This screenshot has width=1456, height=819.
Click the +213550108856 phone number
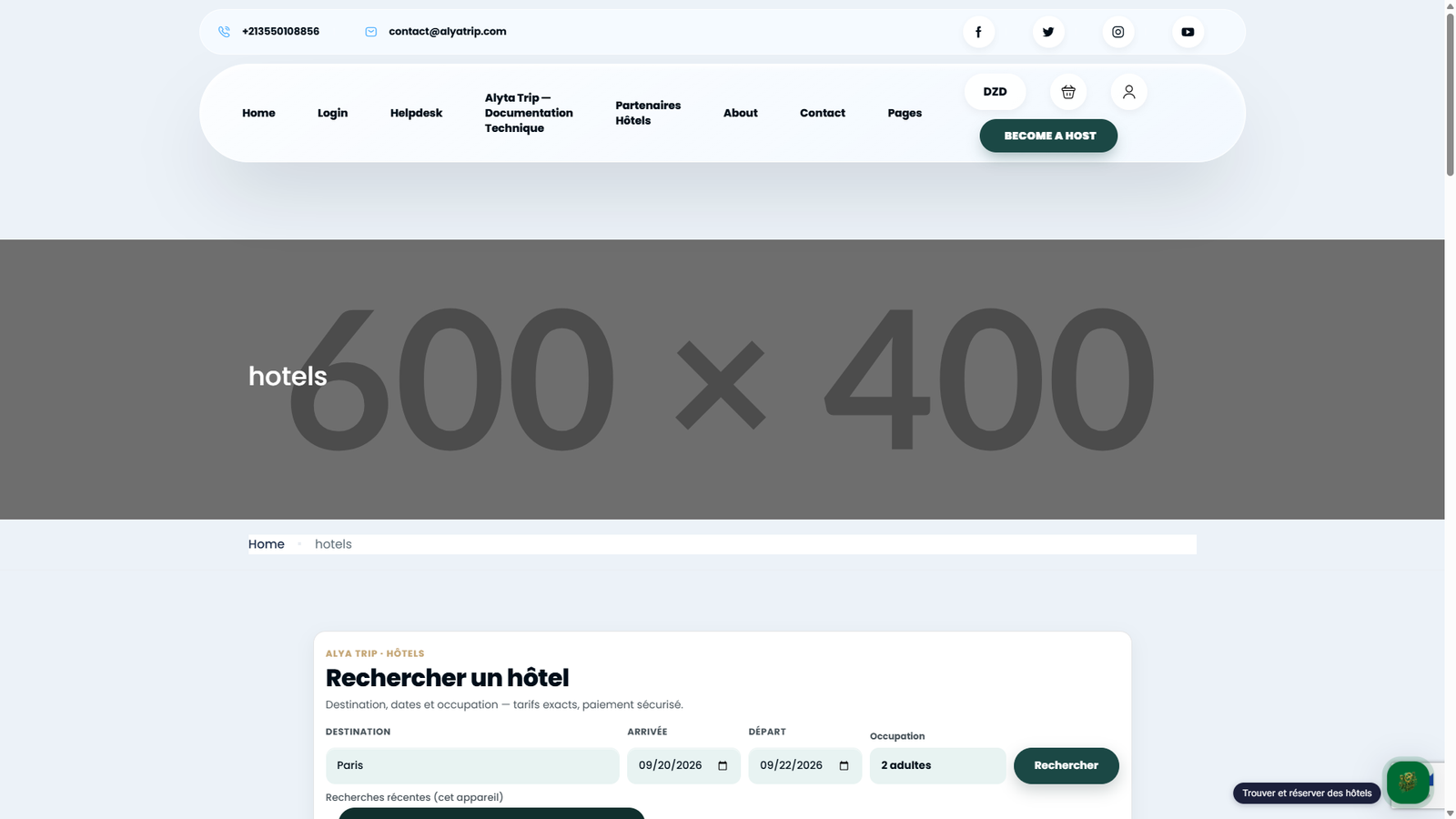pyautogui.click(x=280, y=32)
